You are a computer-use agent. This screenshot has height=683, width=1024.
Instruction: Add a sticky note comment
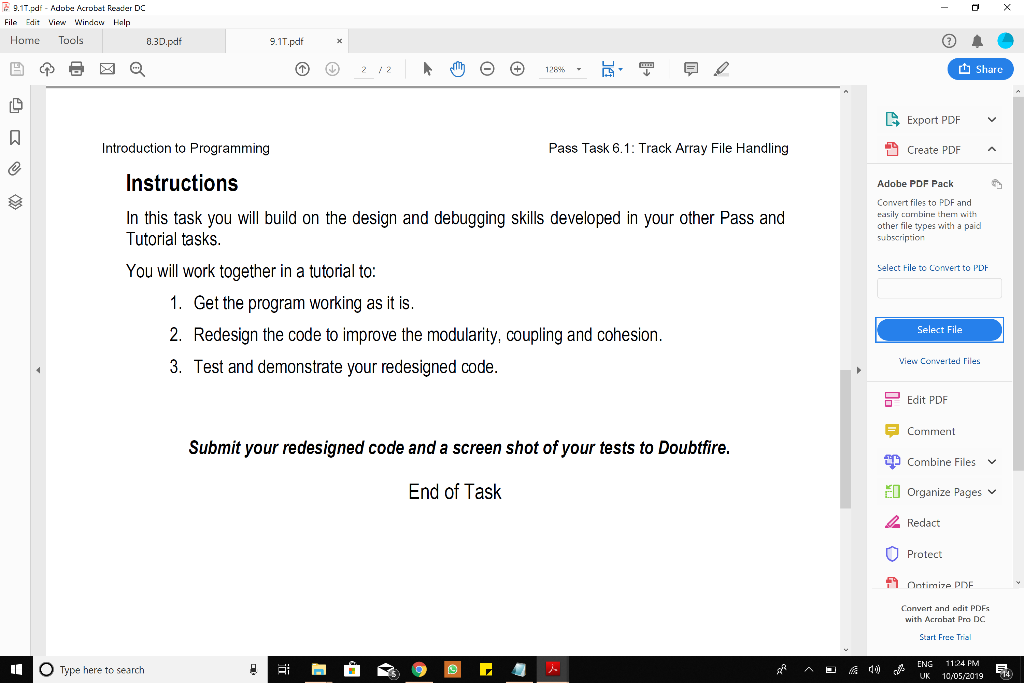691,69
